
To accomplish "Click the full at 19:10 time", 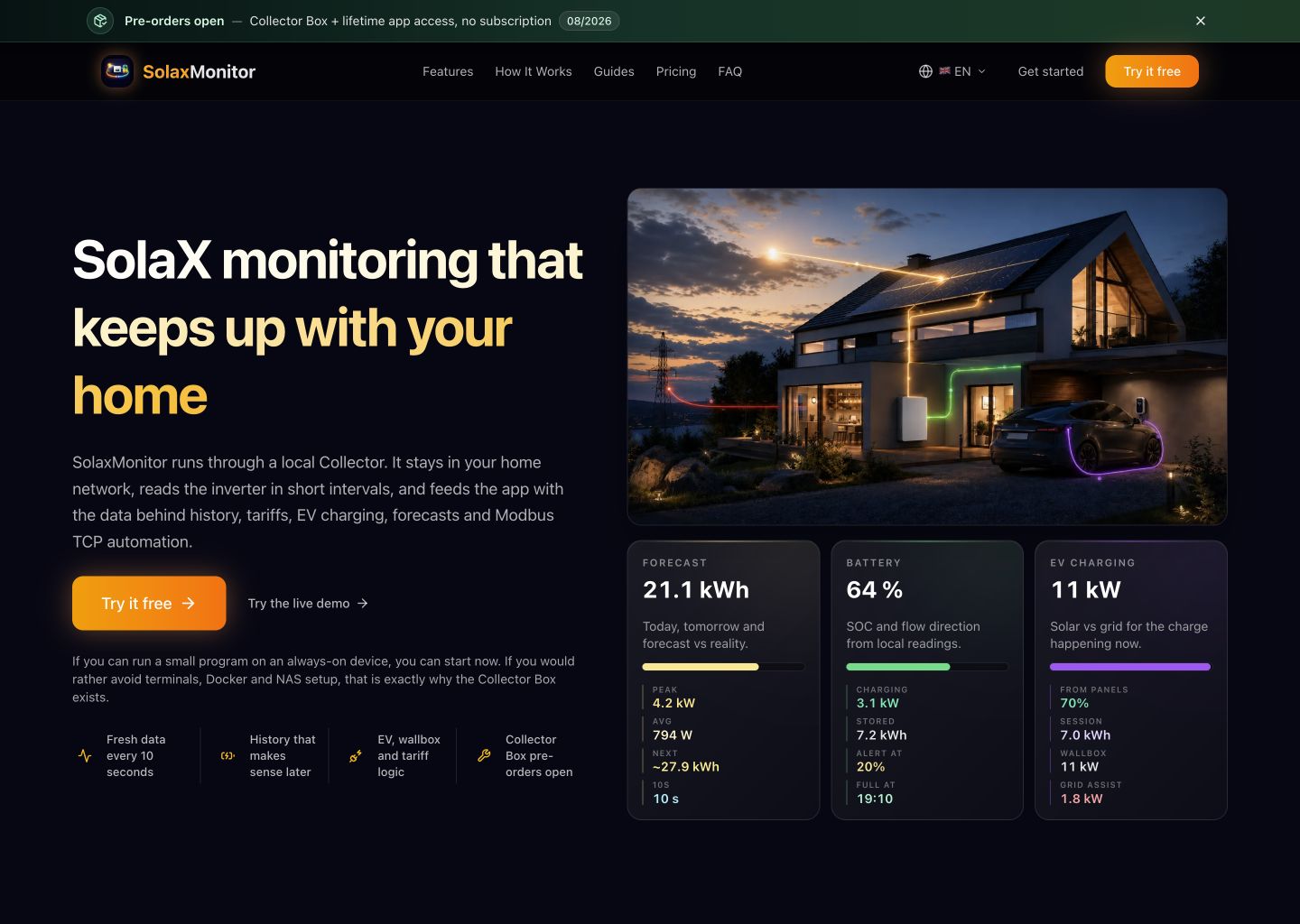I will (875, 799).
